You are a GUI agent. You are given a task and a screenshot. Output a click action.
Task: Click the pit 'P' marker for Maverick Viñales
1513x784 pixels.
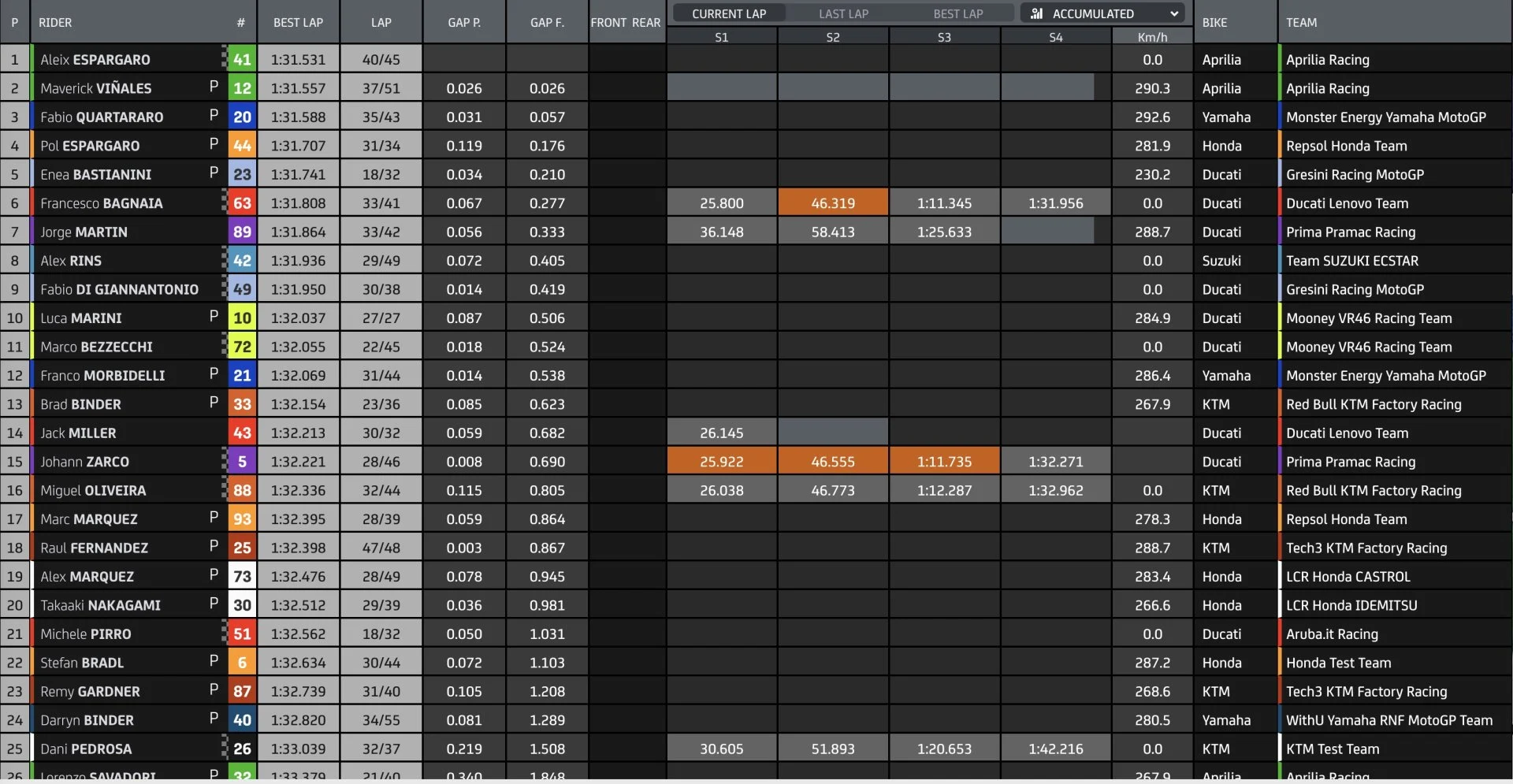click(x=214, y=87)
